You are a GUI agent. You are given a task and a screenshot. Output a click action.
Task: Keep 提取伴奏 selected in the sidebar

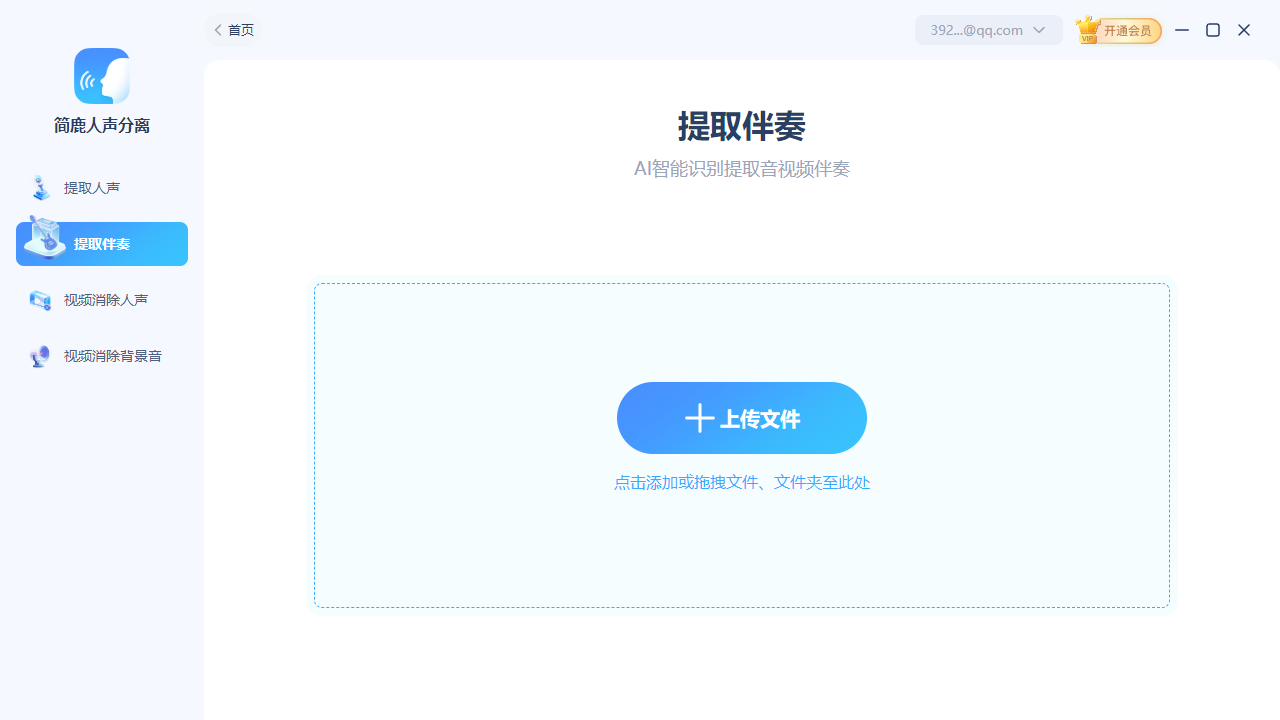point(101,243)
